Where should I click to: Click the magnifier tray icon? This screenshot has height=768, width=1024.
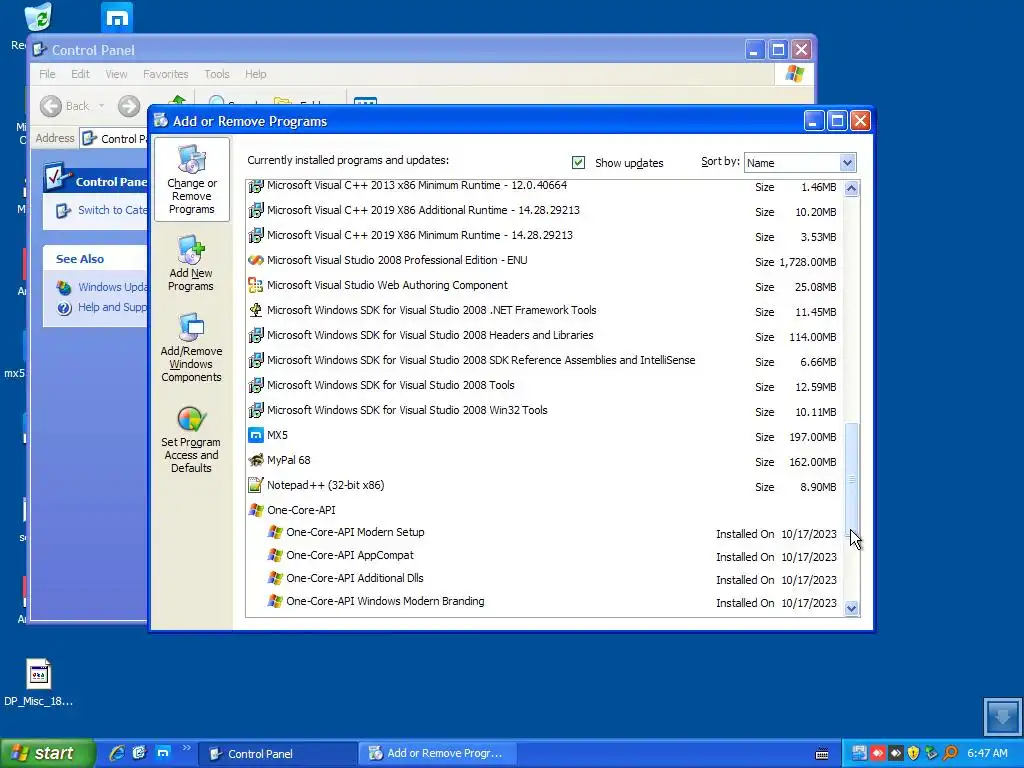click(x=950, y=753)
